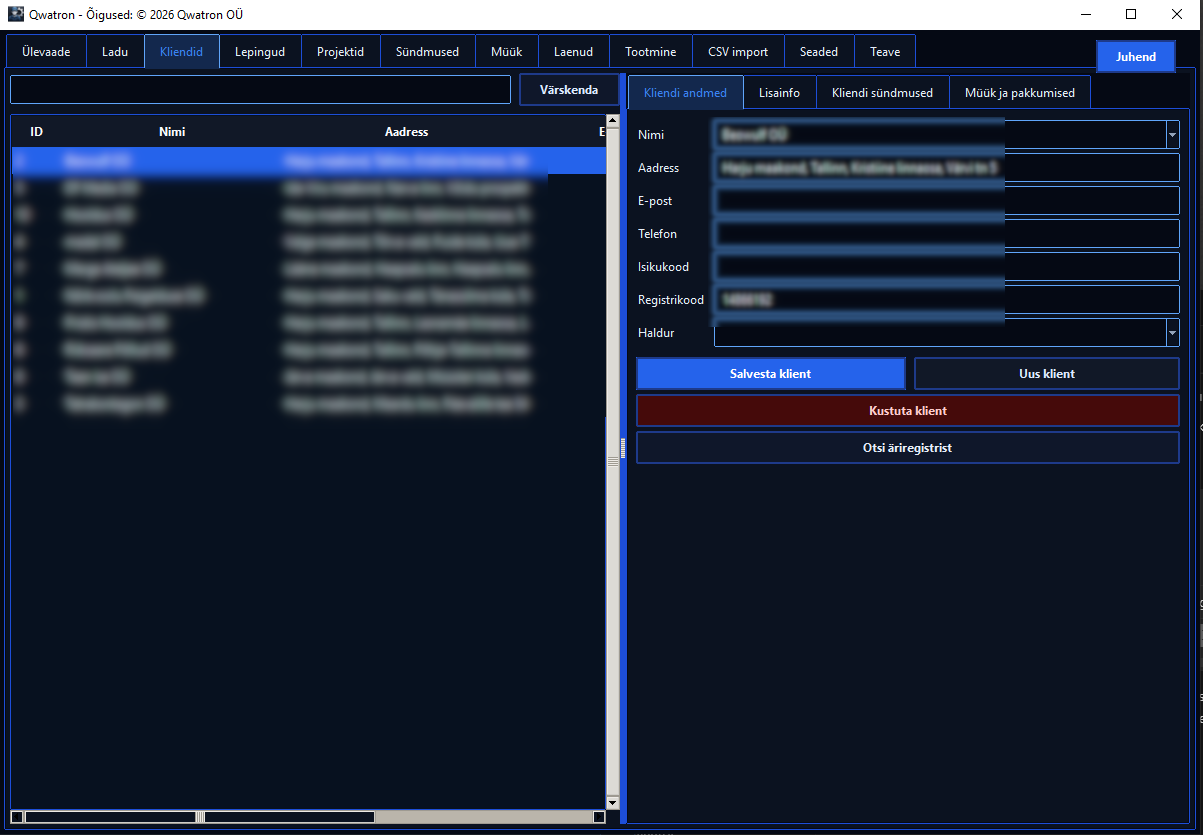
Task: Open the Müük ja pakkumised sub-tab
Action: [x=1019, y=93]
